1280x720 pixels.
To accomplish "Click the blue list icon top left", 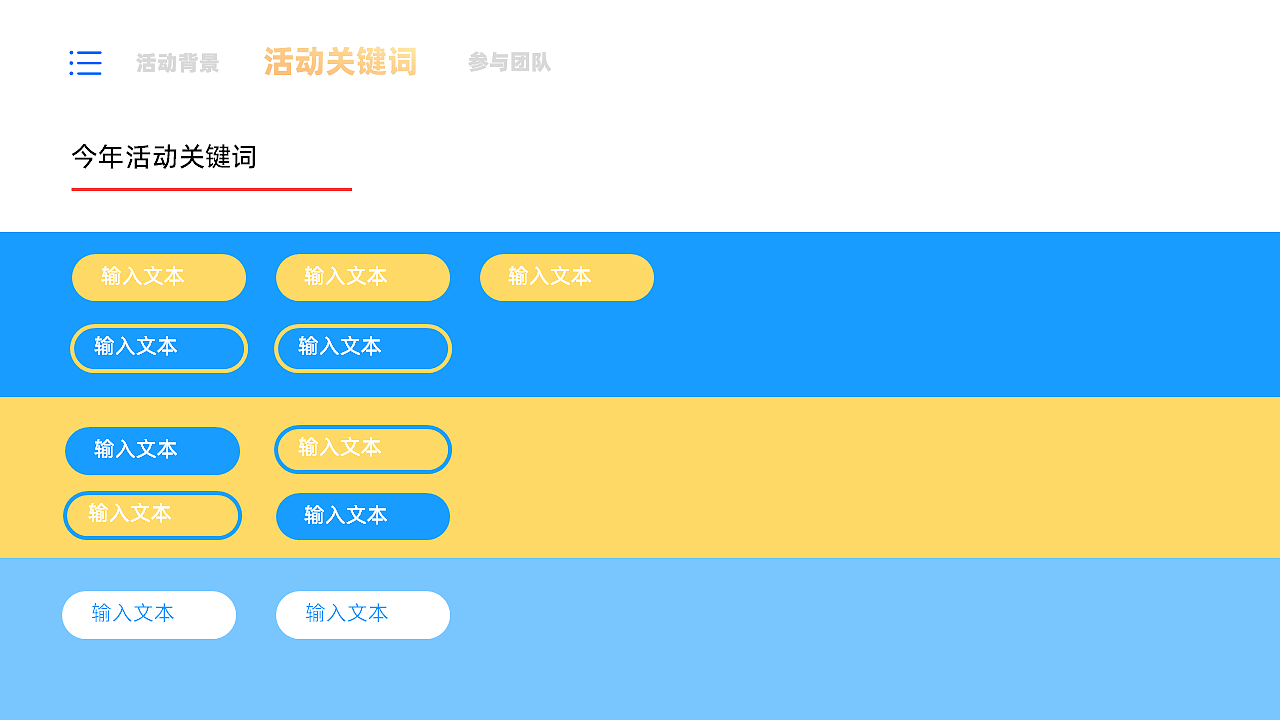I will pyautogui.click(x=85, y=63).
